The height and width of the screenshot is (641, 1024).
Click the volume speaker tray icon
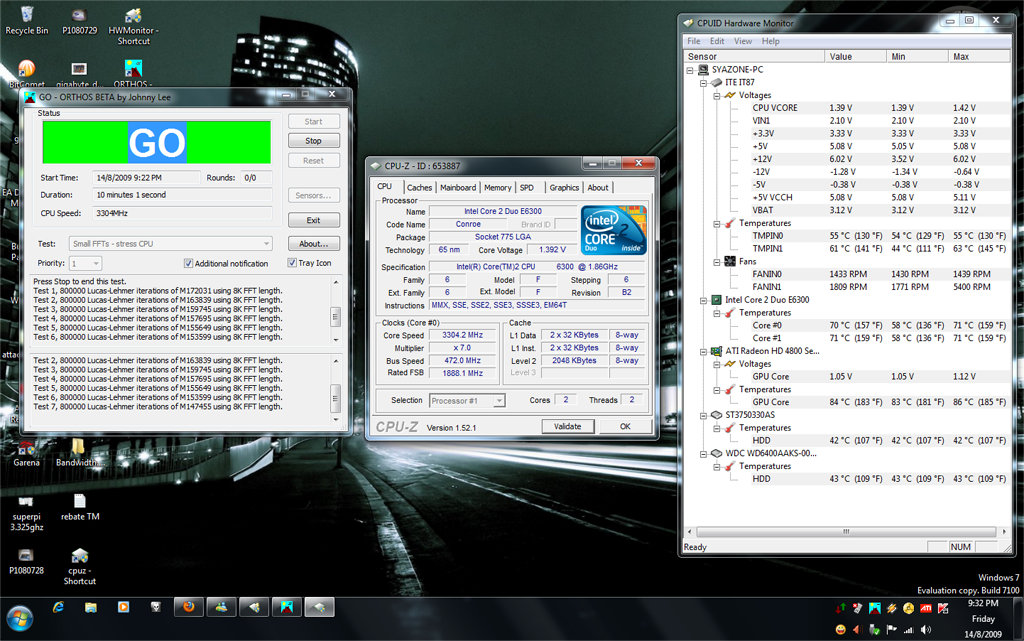click(925, 629)
